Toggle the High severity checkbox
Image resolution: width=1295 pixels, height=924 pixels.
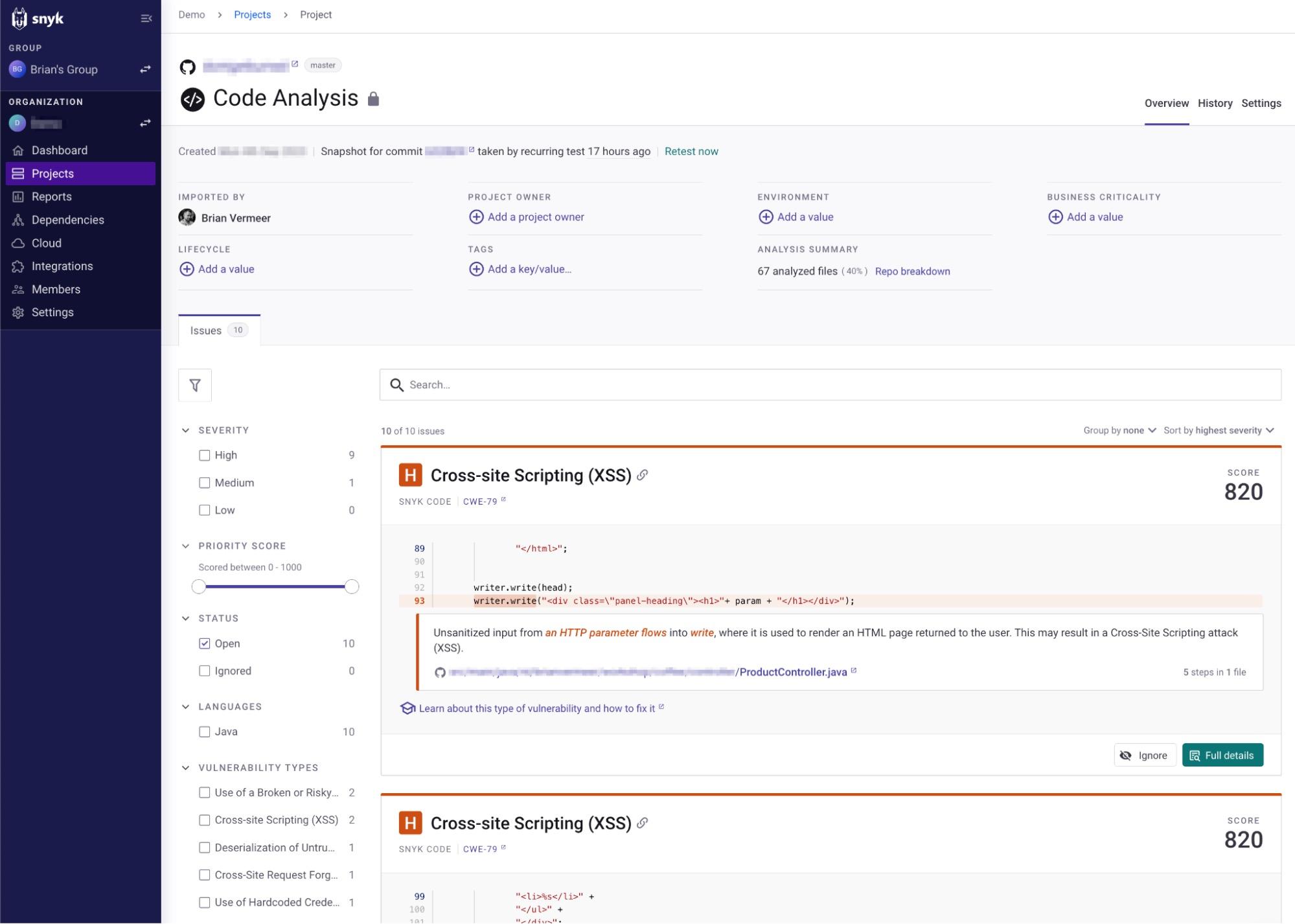tap(205, 455)
